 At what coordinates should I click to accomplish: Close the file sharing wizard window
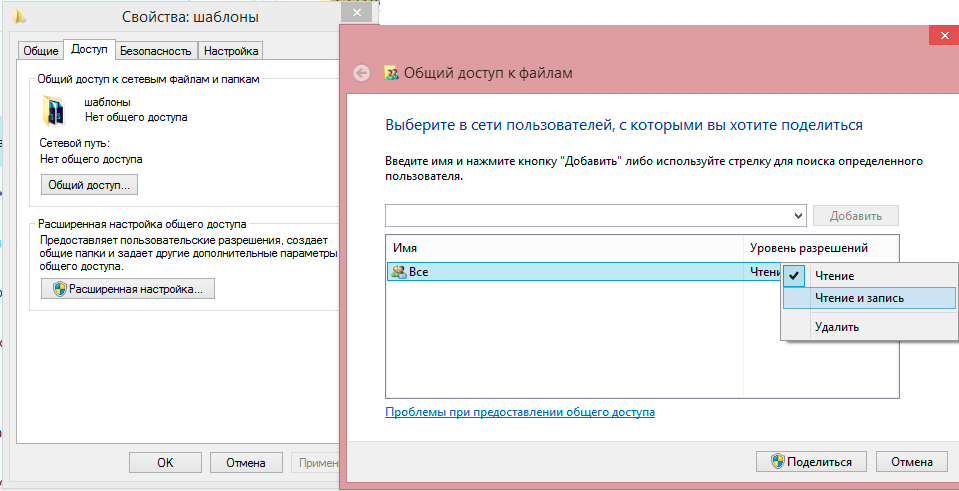(943, 38)
